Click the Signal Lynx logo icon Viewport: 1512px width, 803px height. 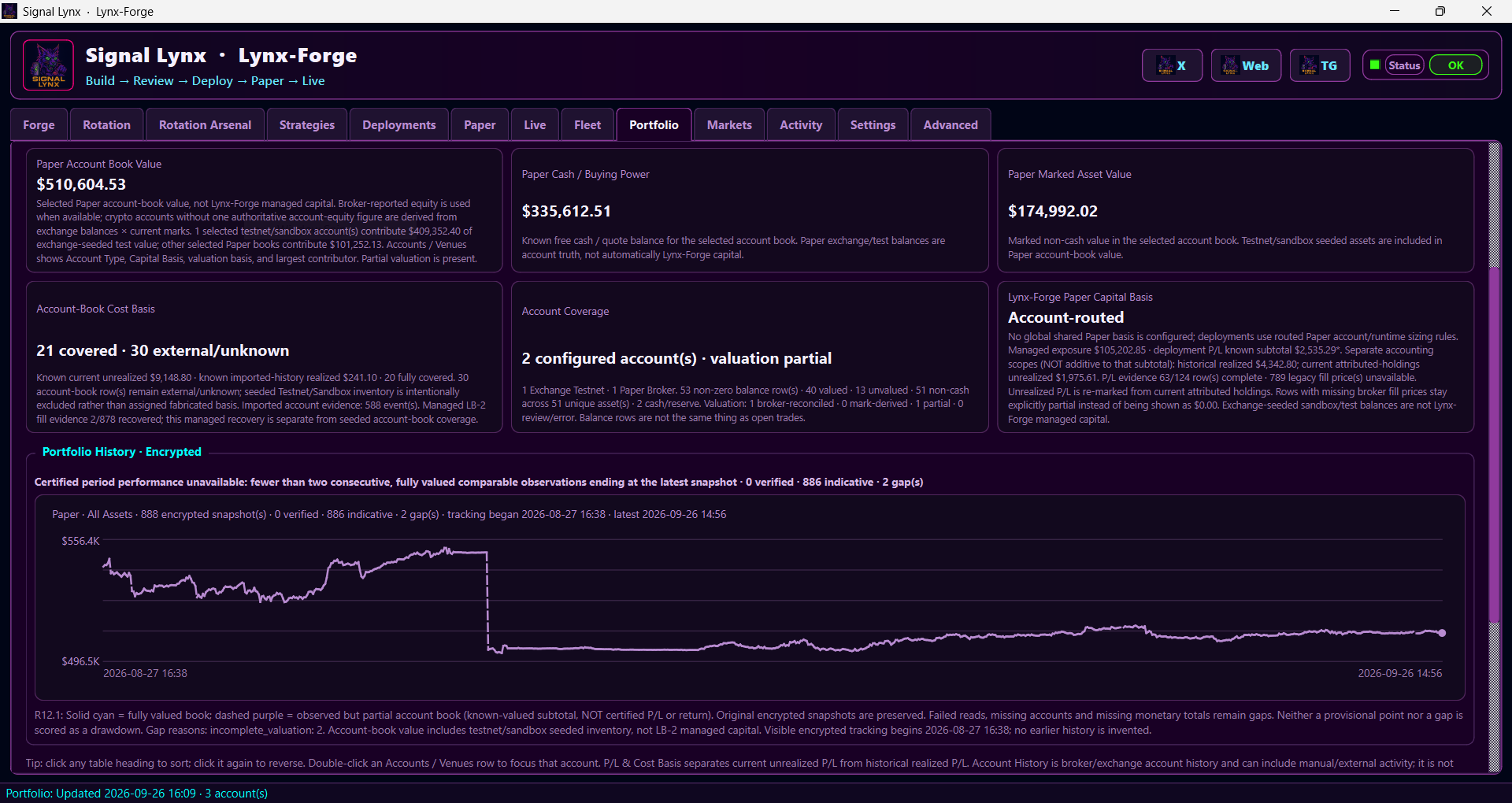click(48, 65)
